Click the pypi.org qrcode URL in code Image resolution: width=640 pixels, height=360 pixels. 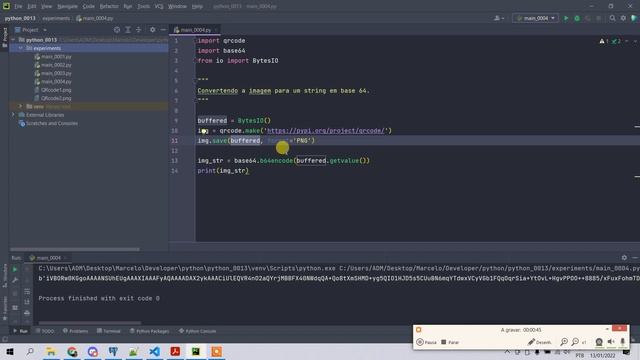pos(326,131)
